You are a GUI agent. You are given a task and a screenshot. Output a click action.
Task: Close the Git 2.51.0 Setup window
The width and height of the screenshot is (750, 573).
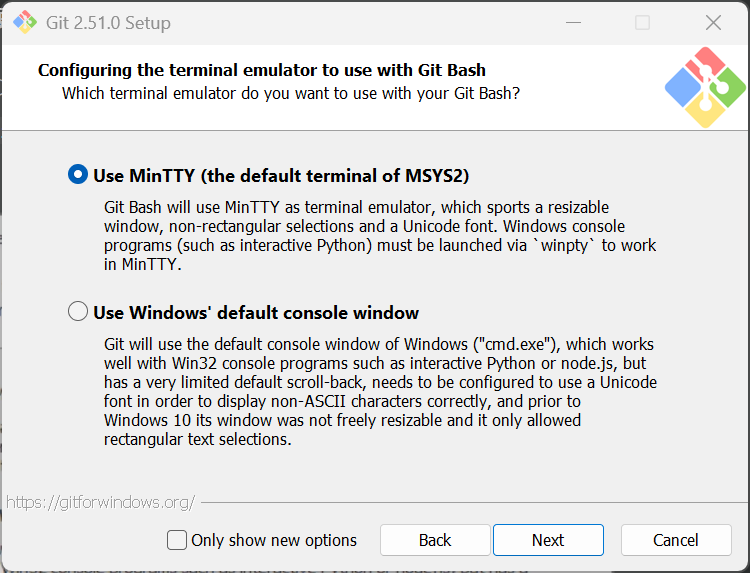(x=713, y=22)
